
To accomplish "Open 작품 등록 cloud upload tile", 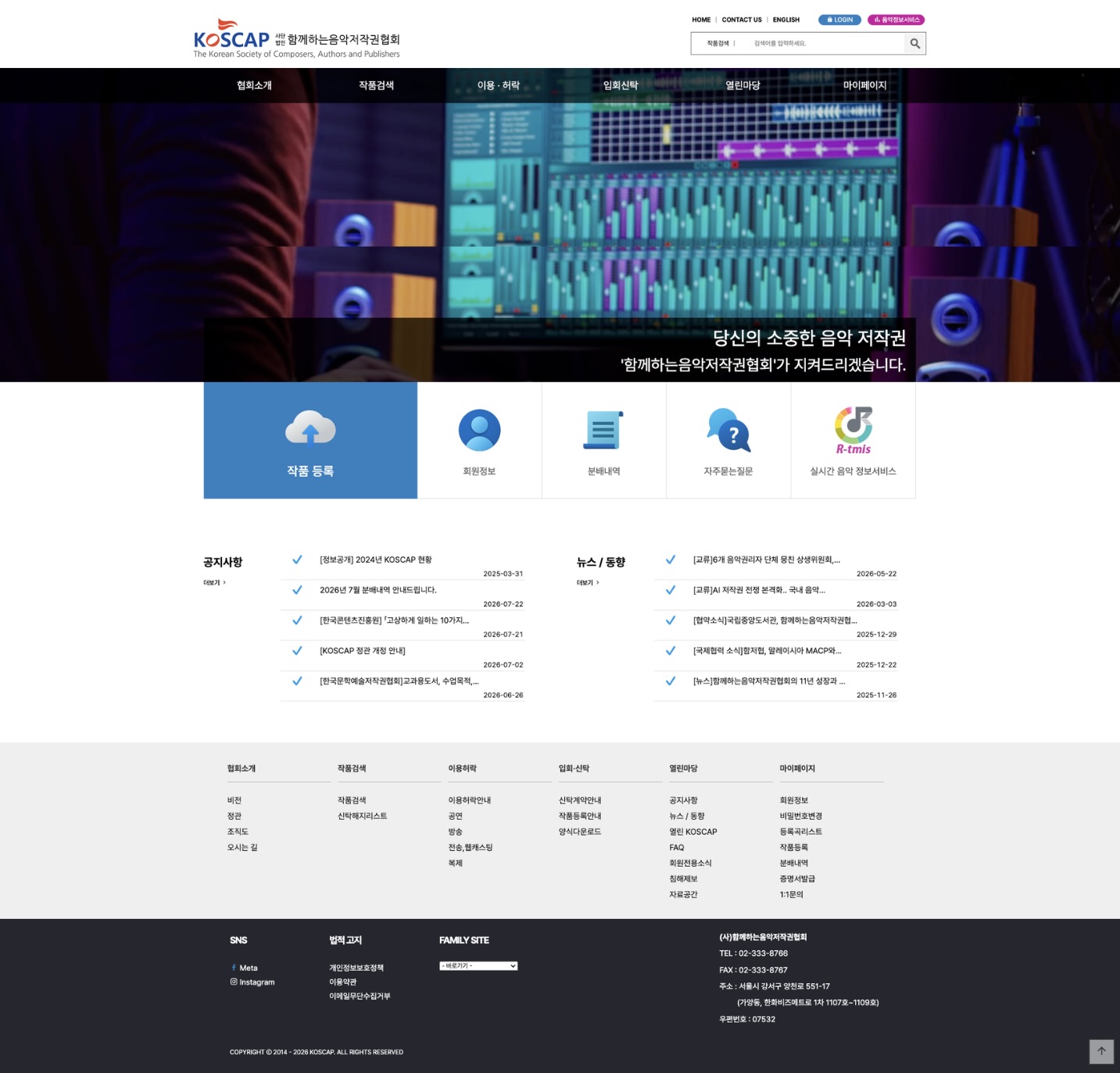I will (310, 440).
